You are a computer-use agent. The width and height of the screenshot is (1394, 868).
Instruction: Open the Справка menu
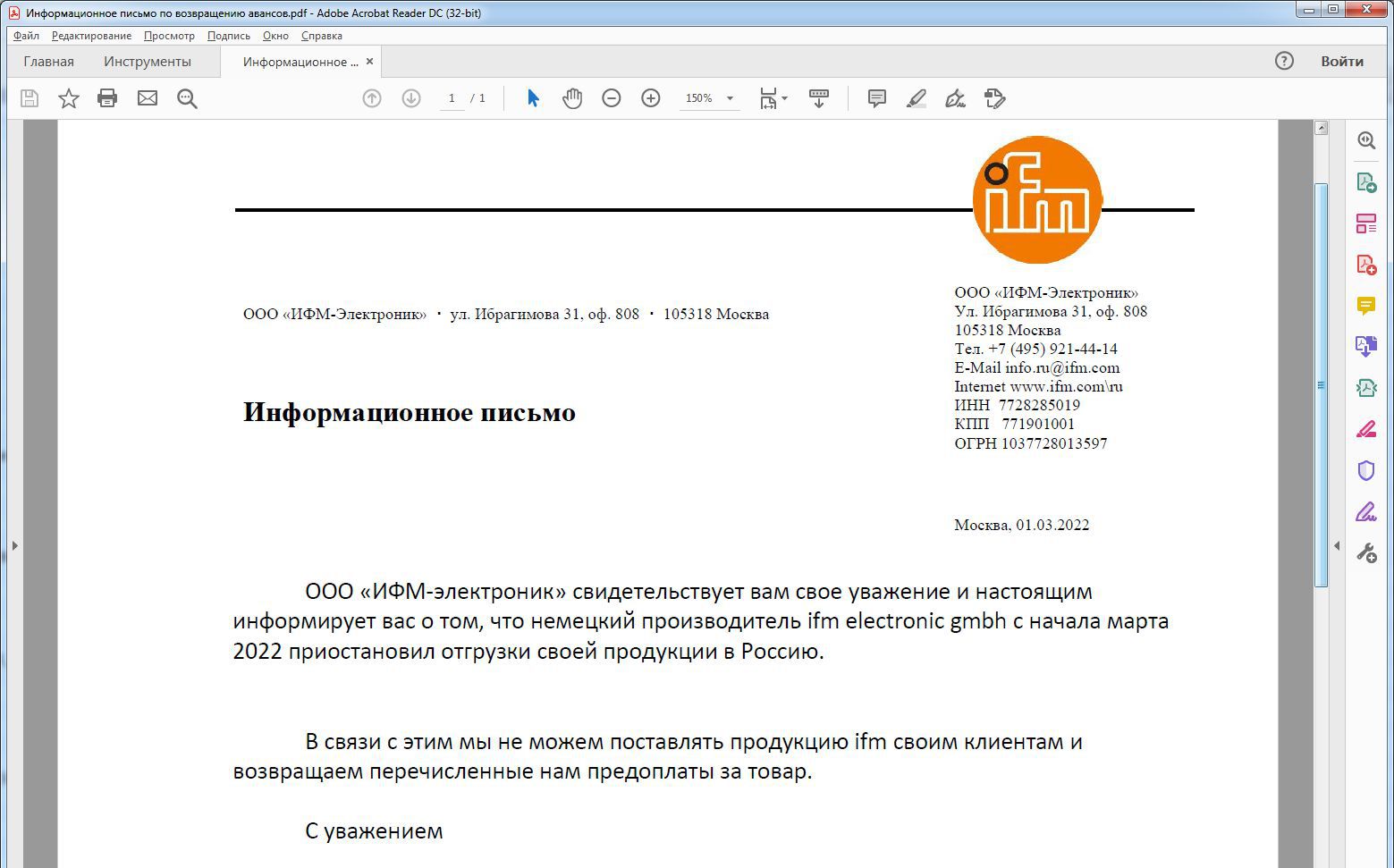pyautogui.click(x=322, y=36)
